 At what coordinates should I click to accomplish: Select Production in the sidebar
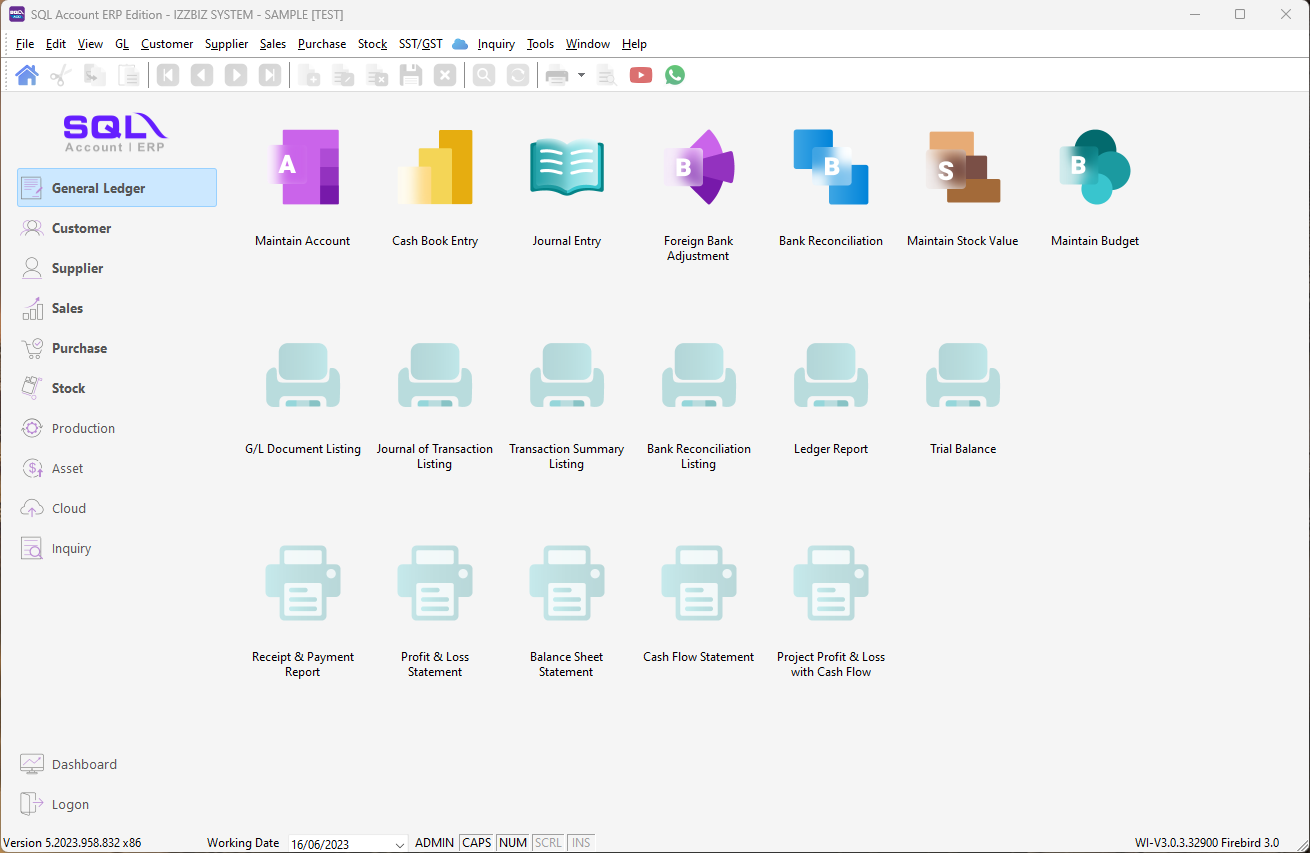point(117,428)
